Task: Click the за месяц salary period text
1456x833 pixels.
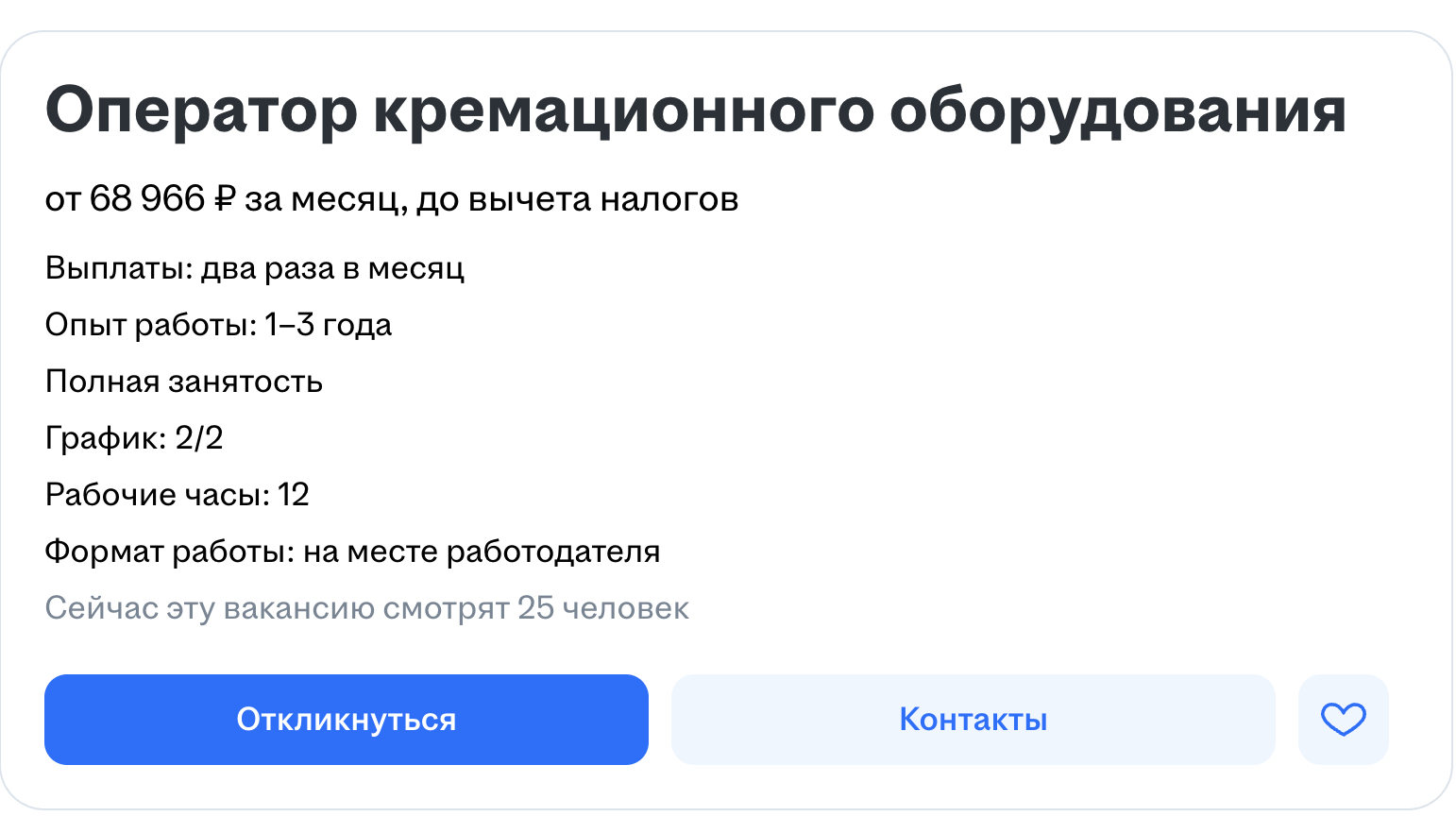Action: 327,199
